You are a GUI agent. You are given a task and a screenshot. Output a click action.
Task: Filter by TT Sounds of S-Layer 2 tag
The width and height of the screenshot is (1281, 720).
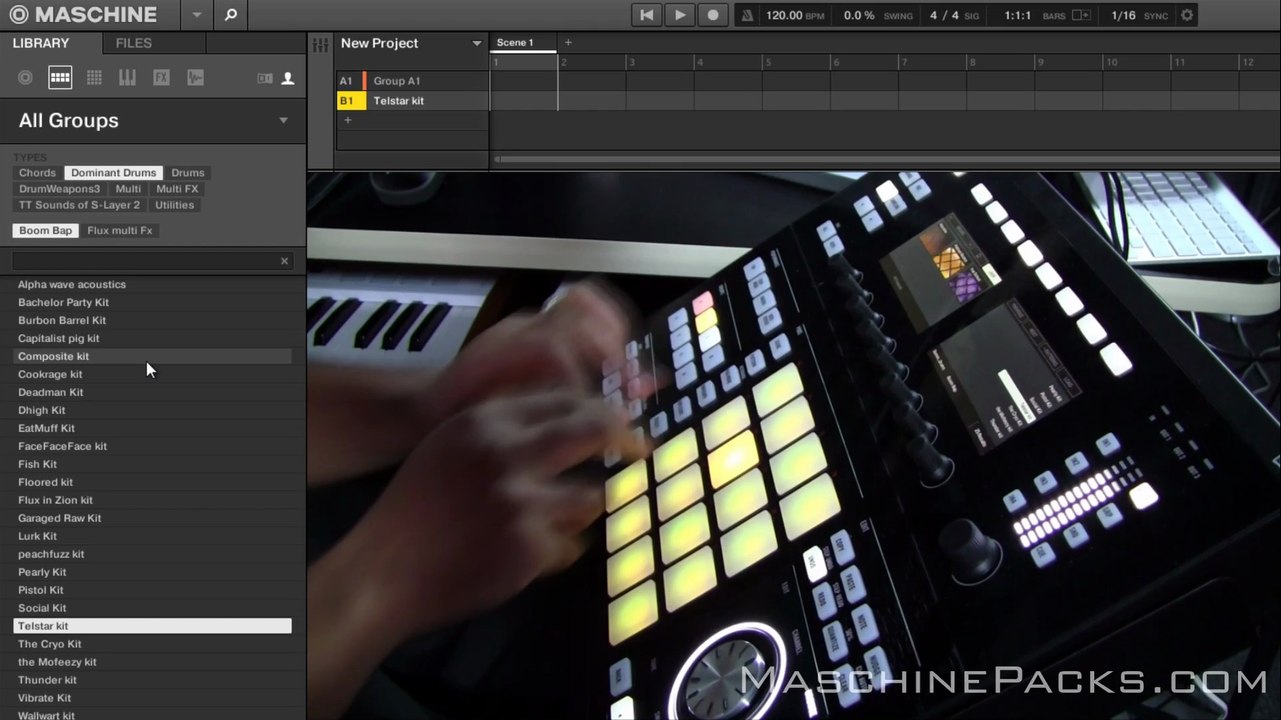[80, 205]
